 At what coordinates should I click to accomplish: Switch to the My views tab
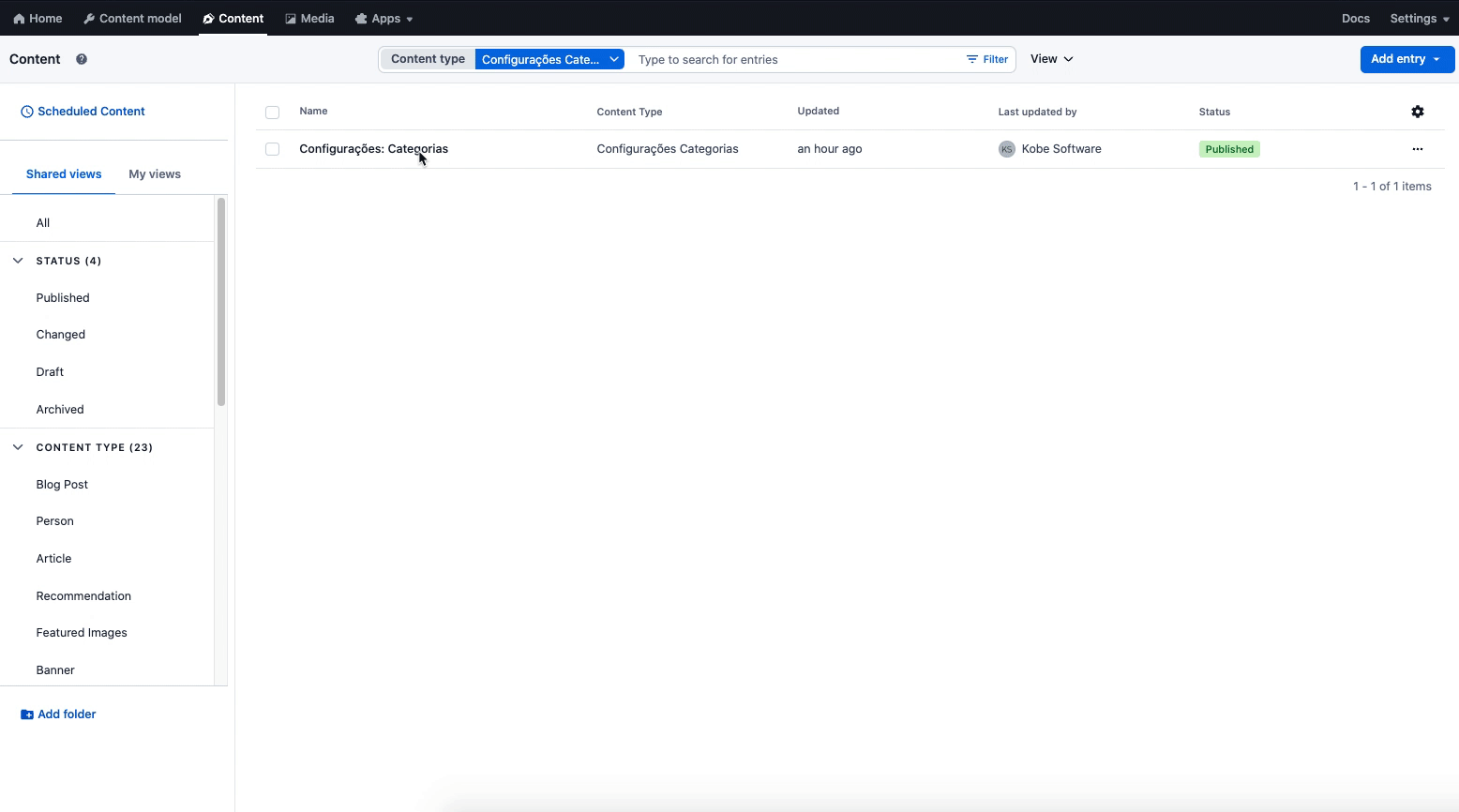click(155, 173)
